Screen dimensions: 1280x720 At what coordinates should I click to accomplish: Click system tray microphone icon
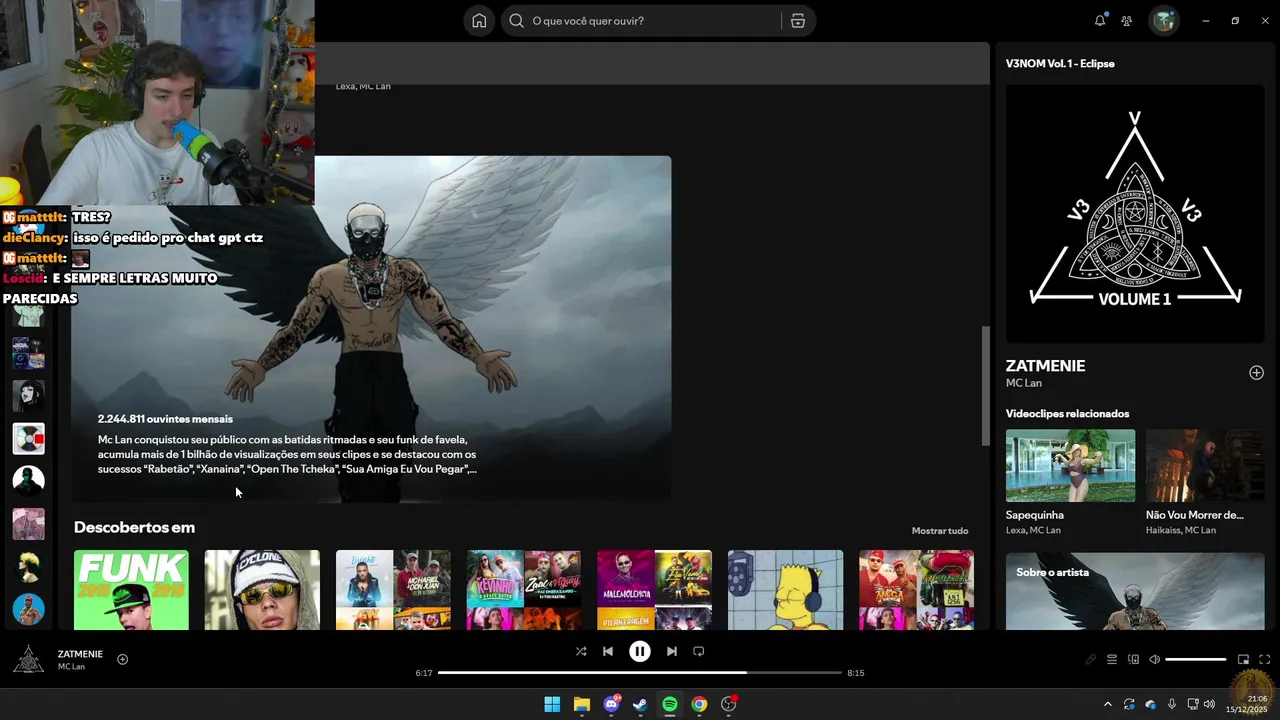point(1172,704)
